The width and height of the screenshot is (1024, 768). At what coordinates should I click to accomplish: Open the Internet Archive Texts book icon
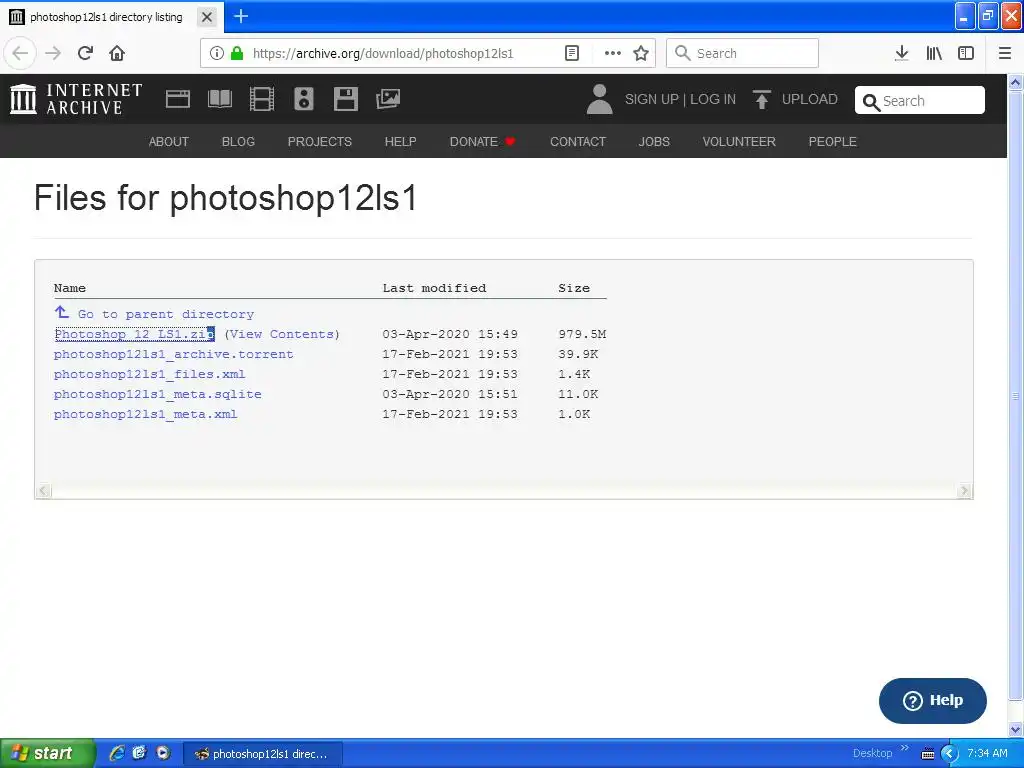point(219,99)
